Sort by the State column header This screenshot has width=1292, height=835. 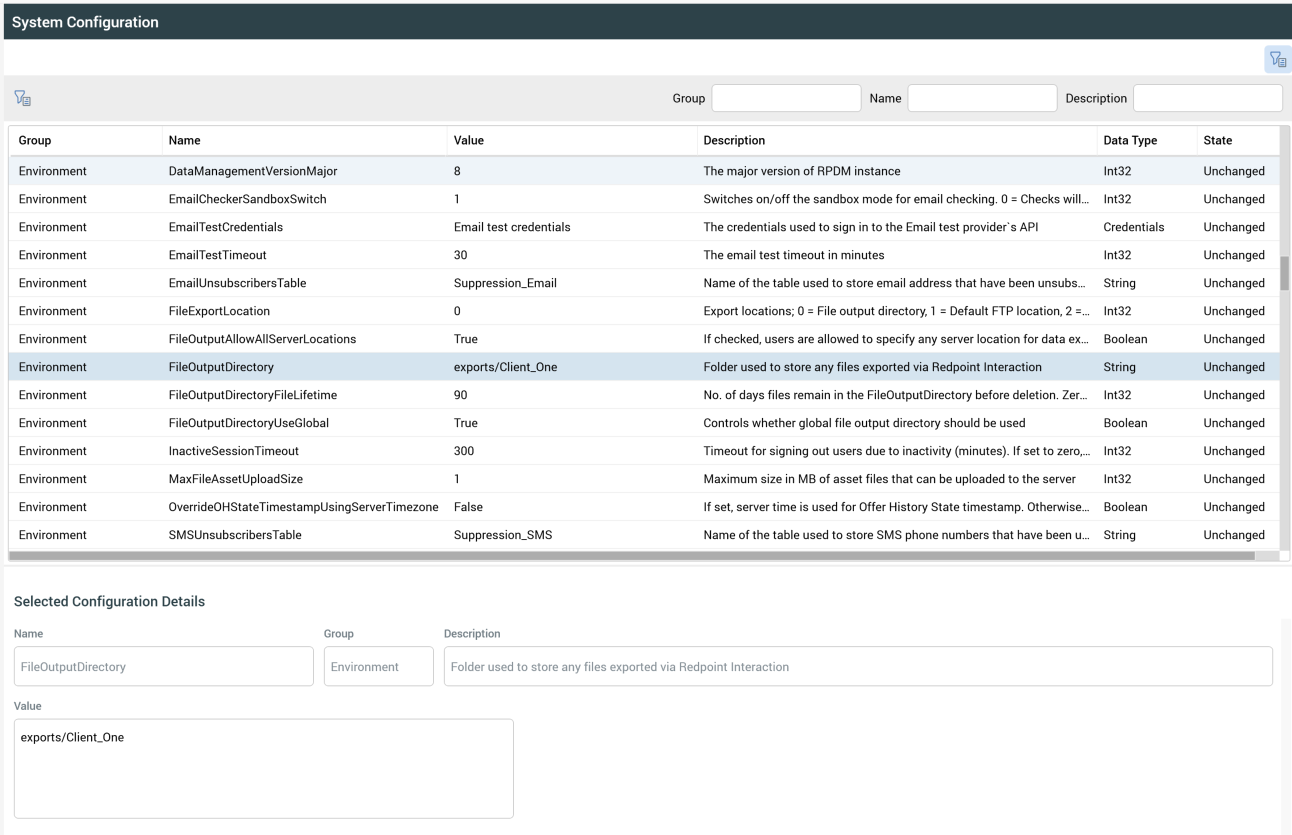click(x=1218, y=141)
